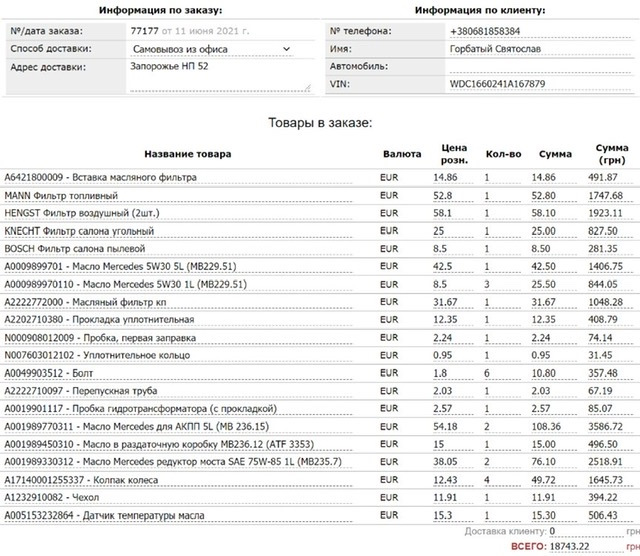Select product 'A2202710380 - Прокладка уплотнительная'
Screen dimensions: 640x556
coord(178,320)
